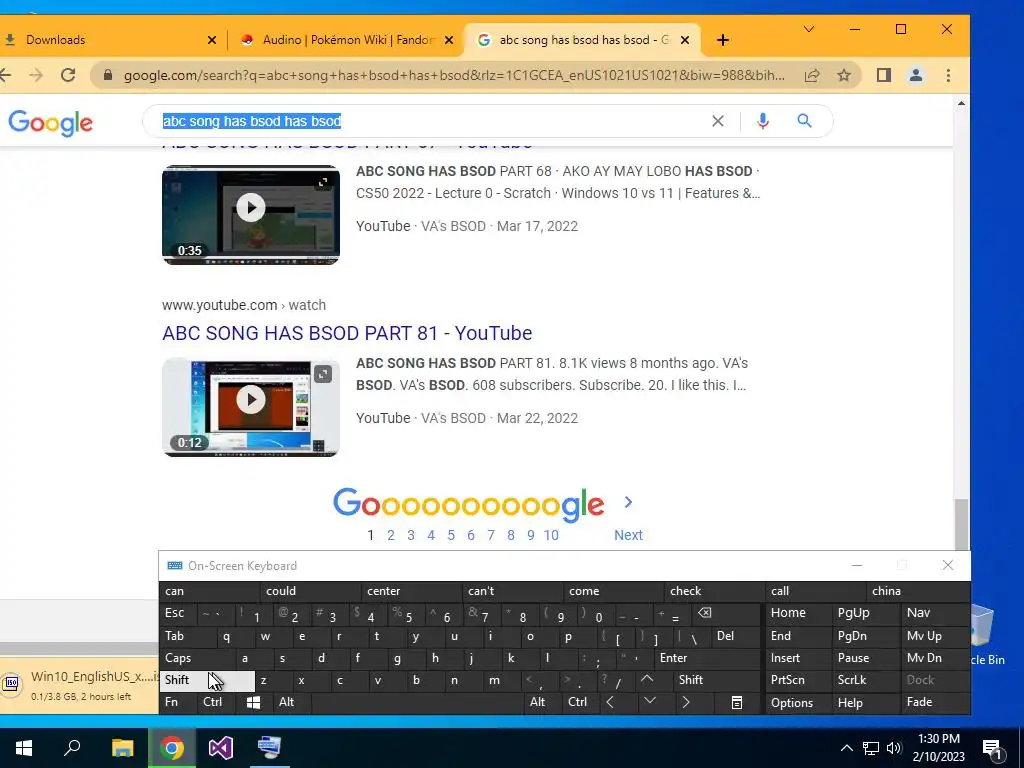Image resolution: width=1024 pixels, height=768 pixels.
Task: Open the Chrome profile avatar
Action: pyautogui.click(x=916, y=75)
